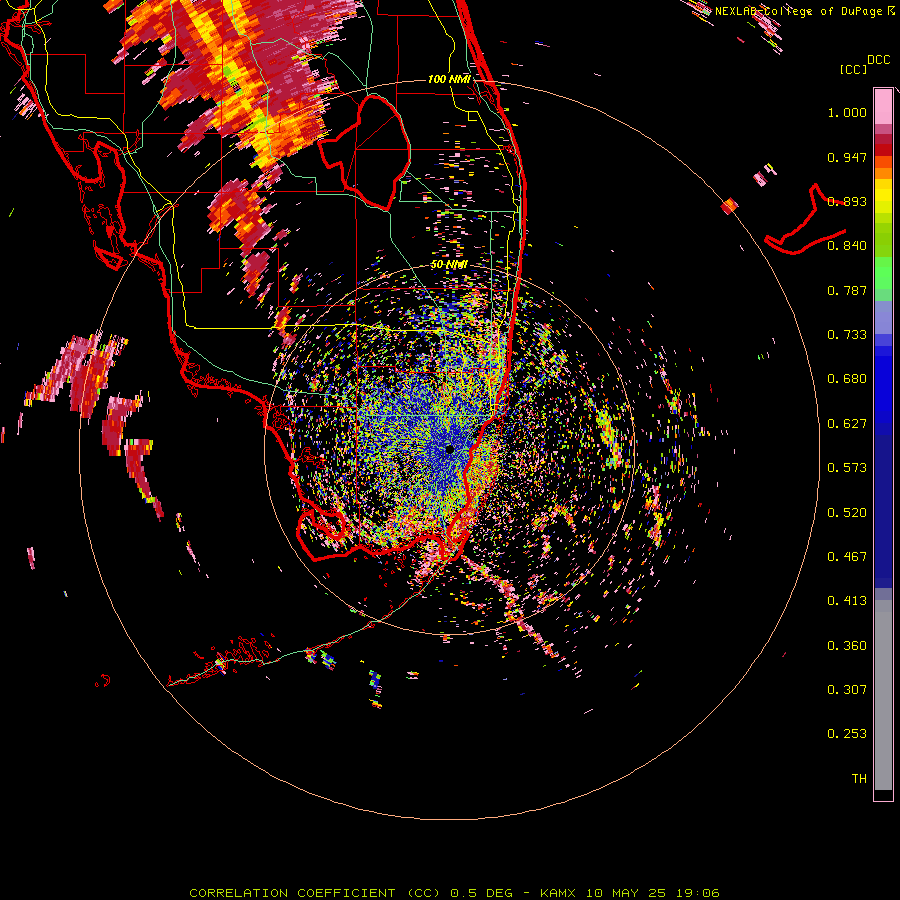Select the 1.000 value on color scale

pyautogui.click(x=847, y=112)
